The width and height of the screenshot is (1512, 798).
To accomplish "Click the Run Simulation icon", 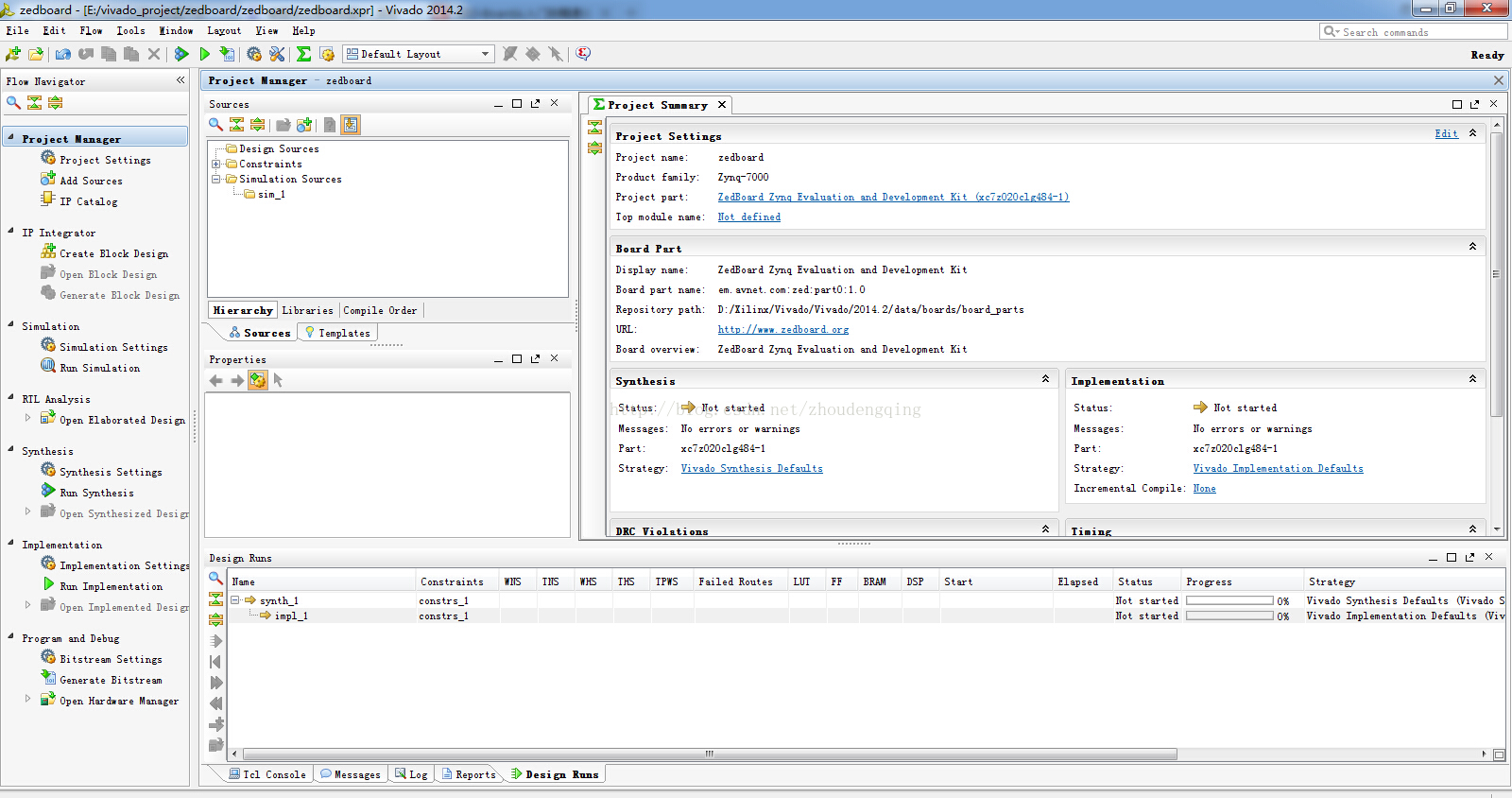I will pyautogui.click(x=48, y=366).
